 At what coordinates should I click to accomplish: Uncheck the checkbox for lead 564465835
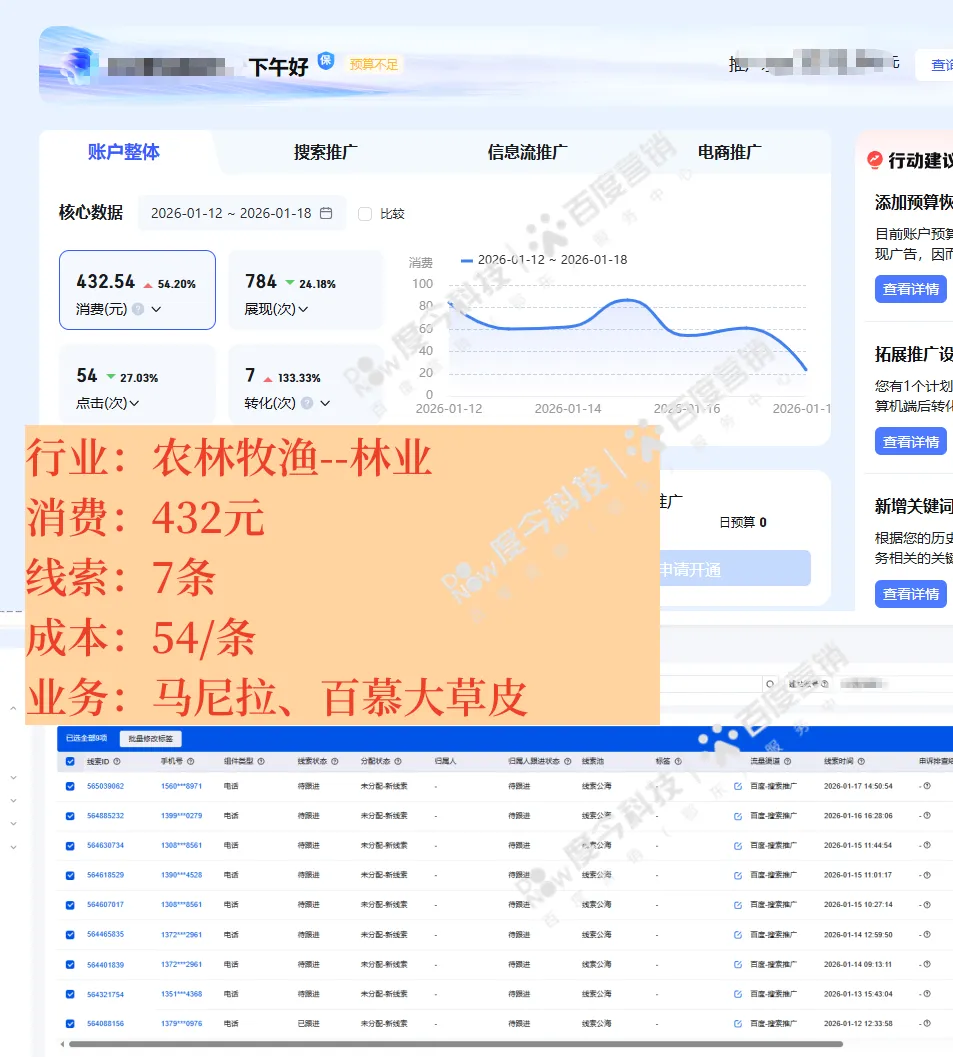[x=70, y=934]
